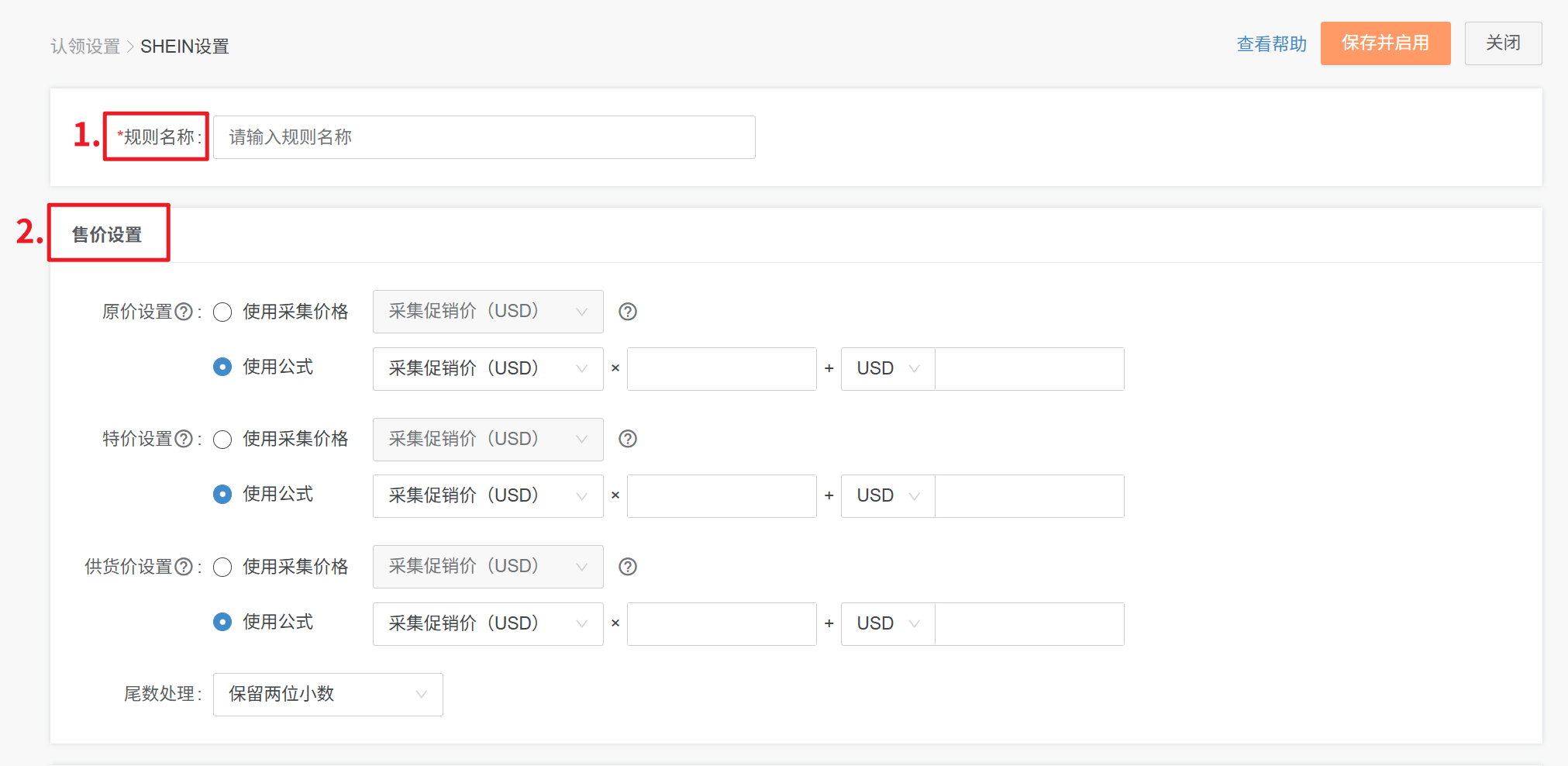Open the 尾数处理 rounding dropdown

click(x=328, y=694)
